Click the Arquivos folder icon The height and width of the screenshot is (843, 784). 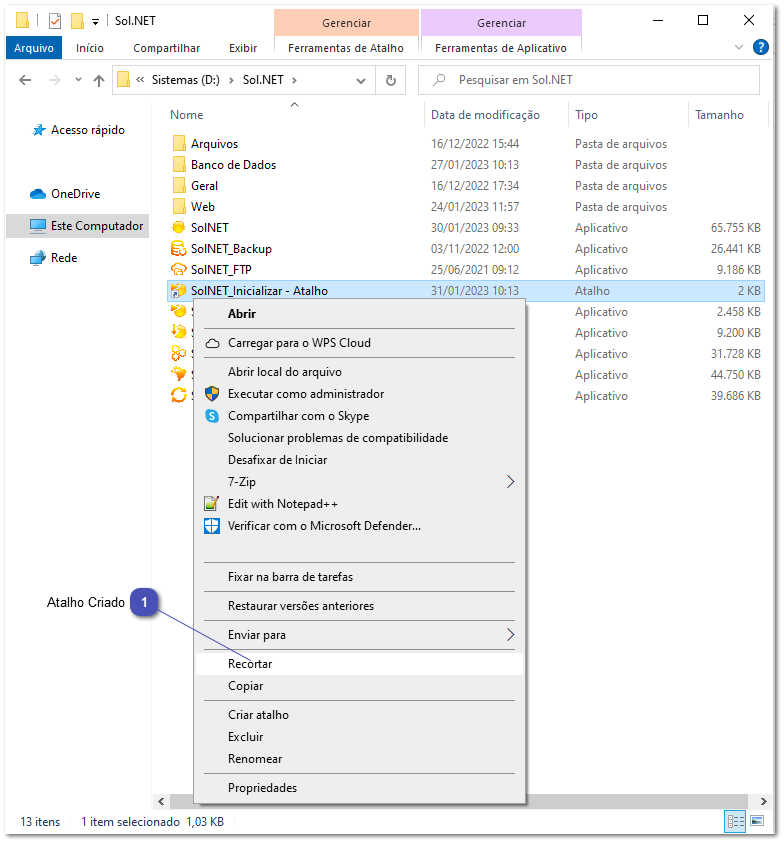179,144
